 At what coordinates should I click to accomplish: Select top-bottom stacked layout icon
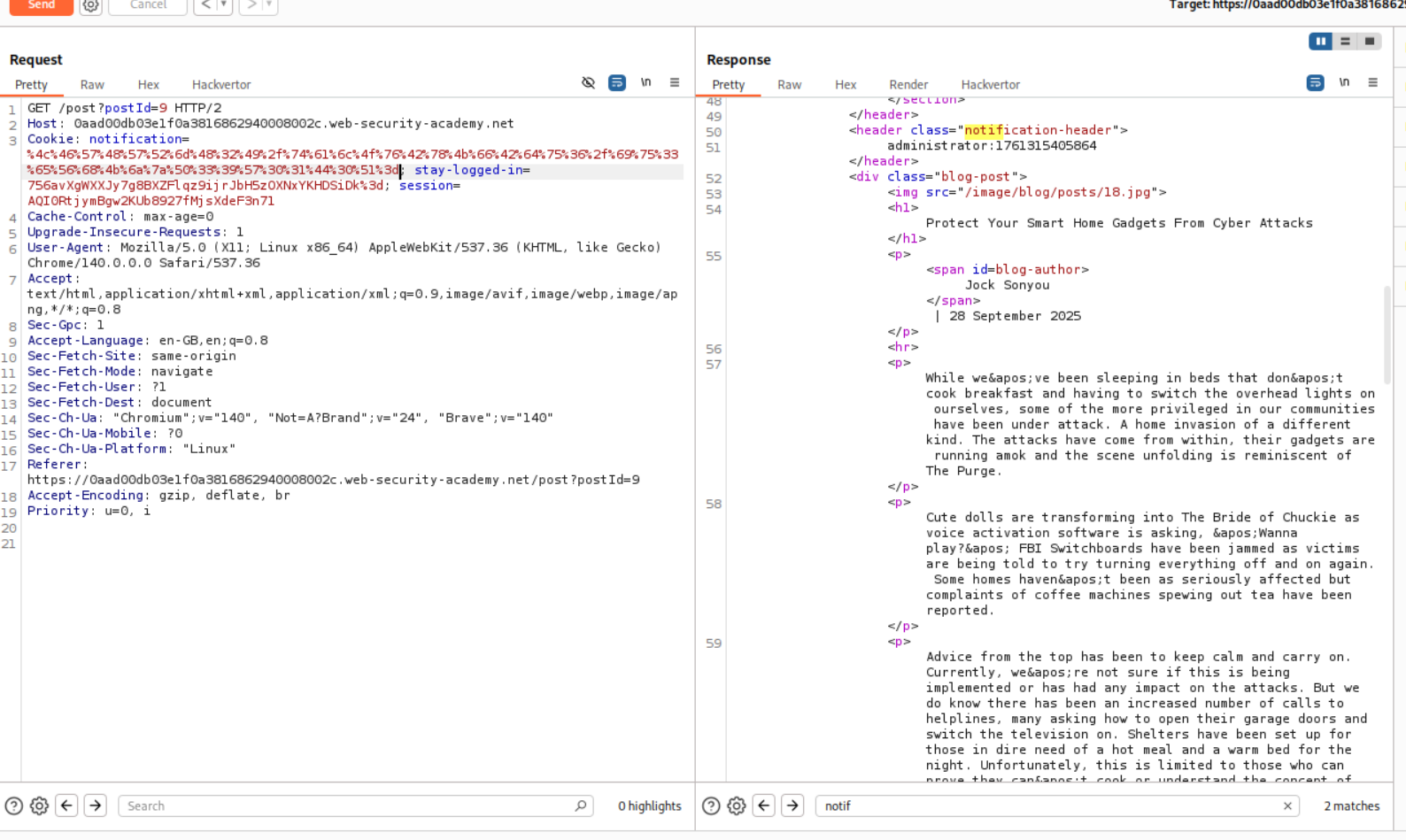click(1345, 42)
